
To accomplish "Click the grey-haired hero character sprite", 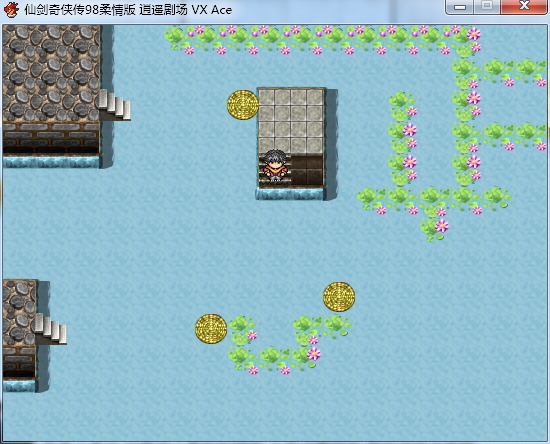I will coord(275,166).
